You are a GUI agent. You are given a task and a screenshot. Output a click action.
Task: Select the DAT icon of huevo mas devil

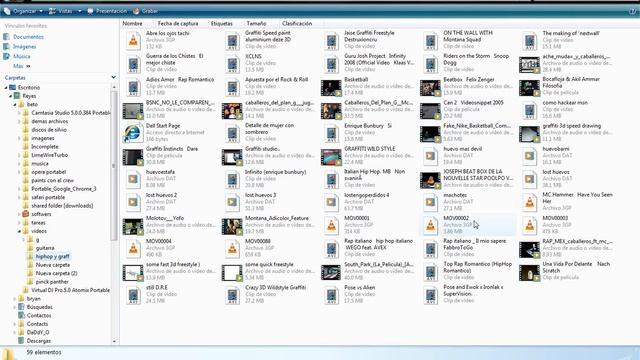point(431,156)
